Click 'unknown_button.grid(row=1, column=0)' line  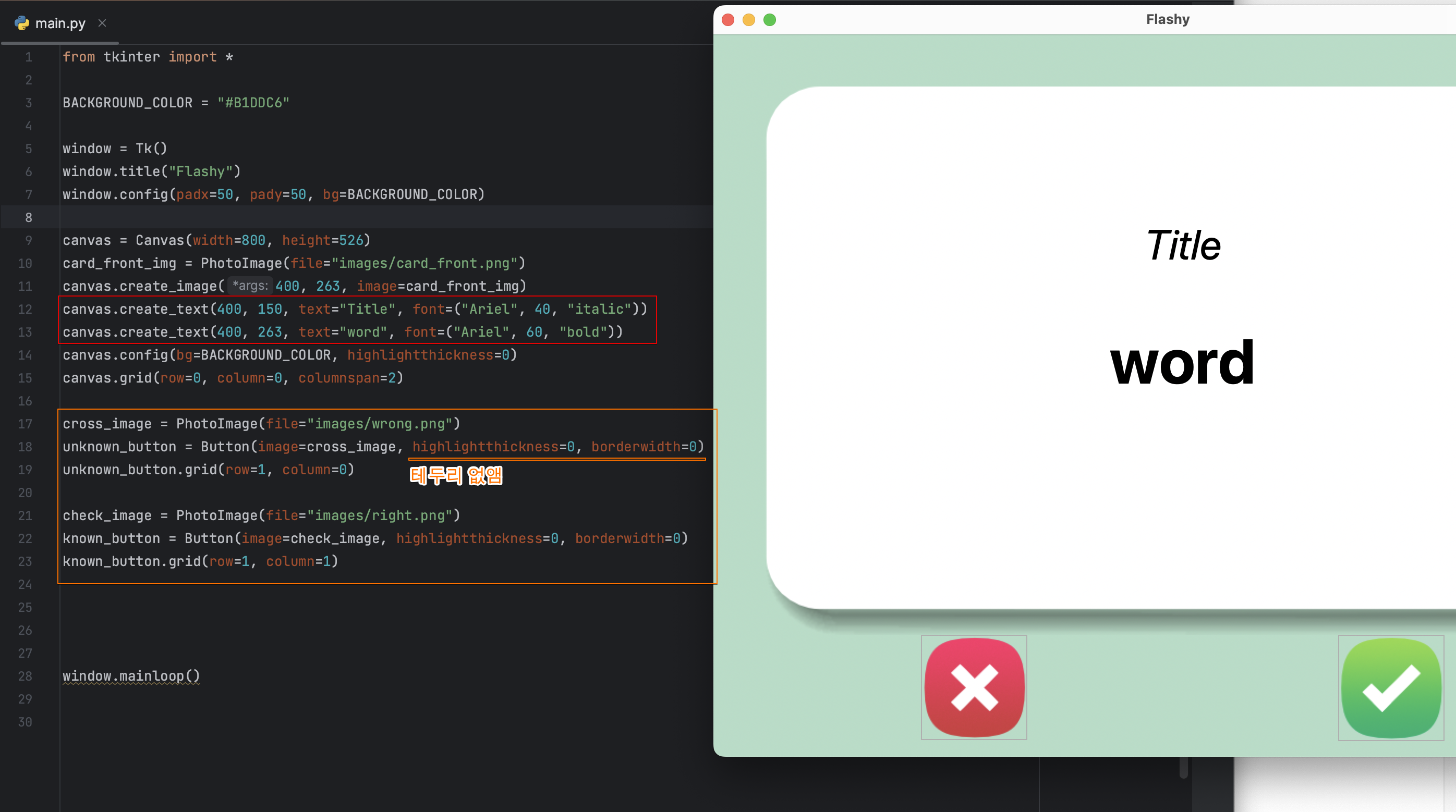click(209, 470)
